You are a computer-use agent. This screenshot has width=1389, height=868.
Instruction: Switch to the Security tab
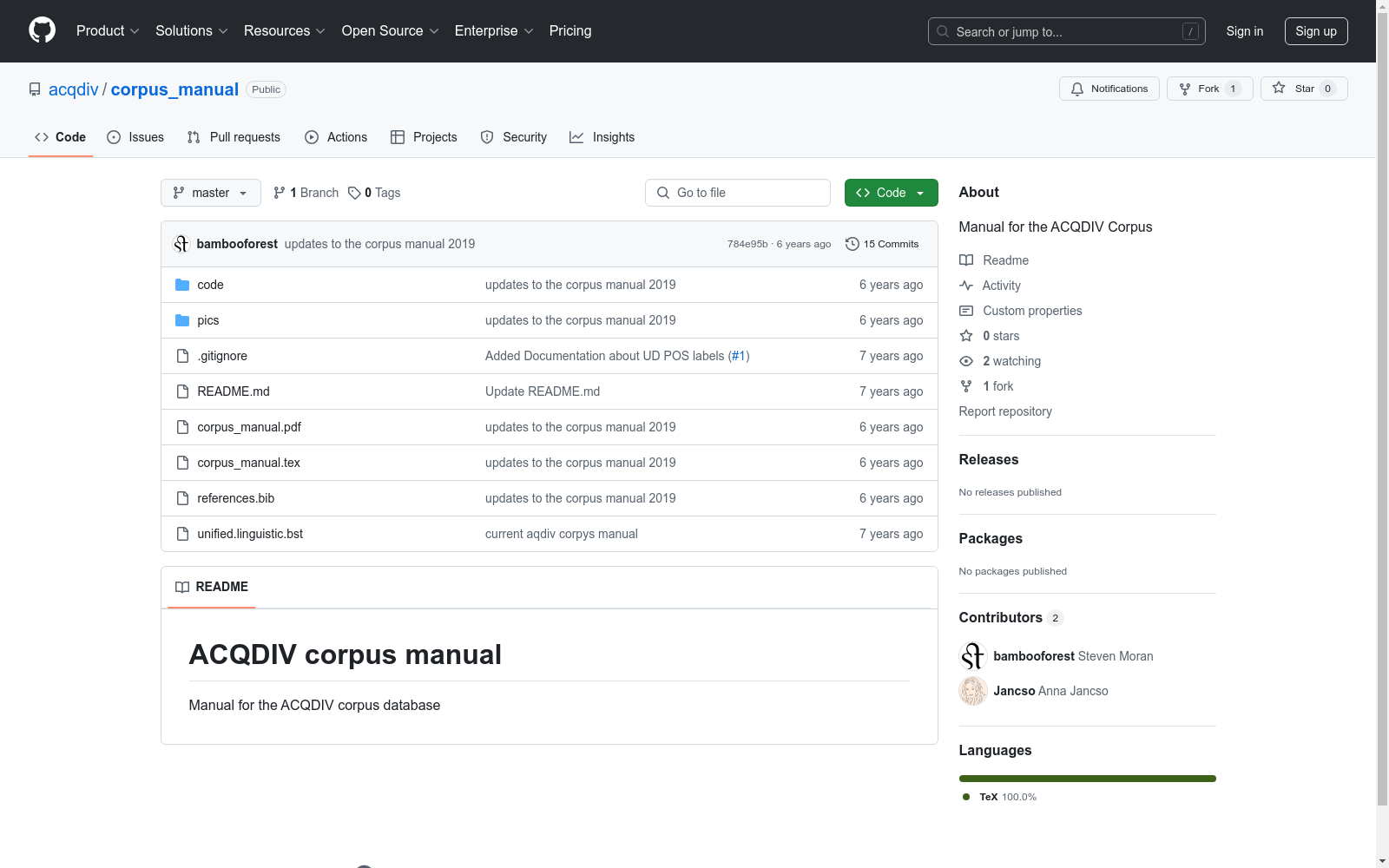[x=514, y=137]
